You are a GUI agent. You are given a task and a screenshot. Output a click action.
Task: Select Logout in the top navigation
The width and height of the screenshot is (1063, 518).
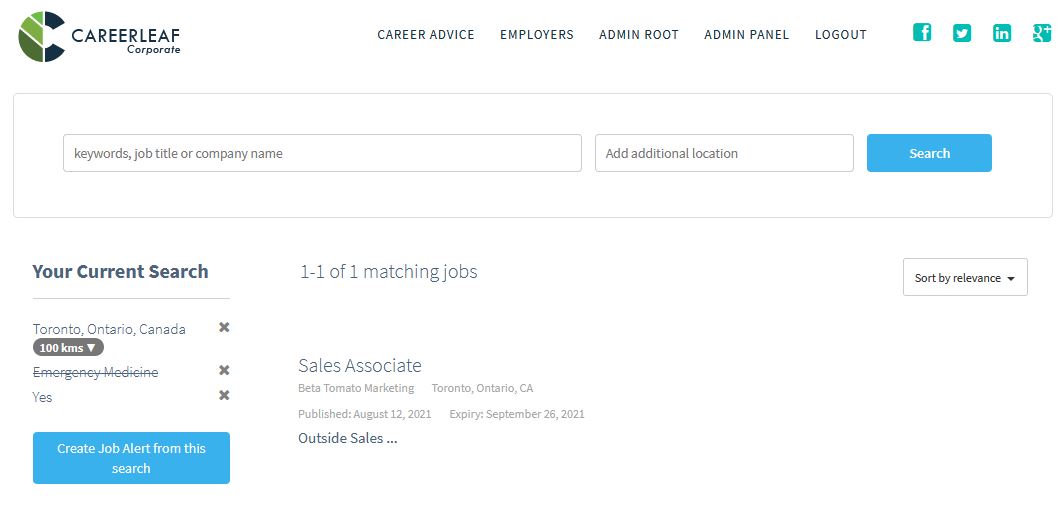[x=841, y=35]
